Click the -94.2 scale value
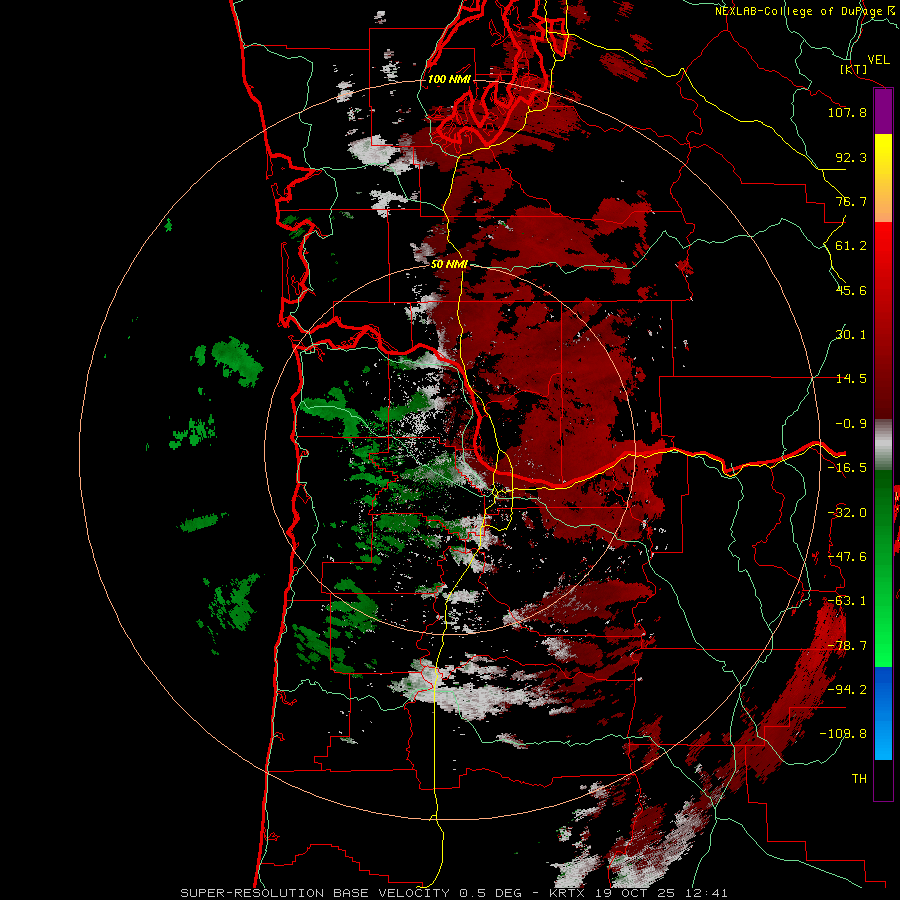Image resolution: width=900 pixels, height=900 pixels. click(847, 690)
